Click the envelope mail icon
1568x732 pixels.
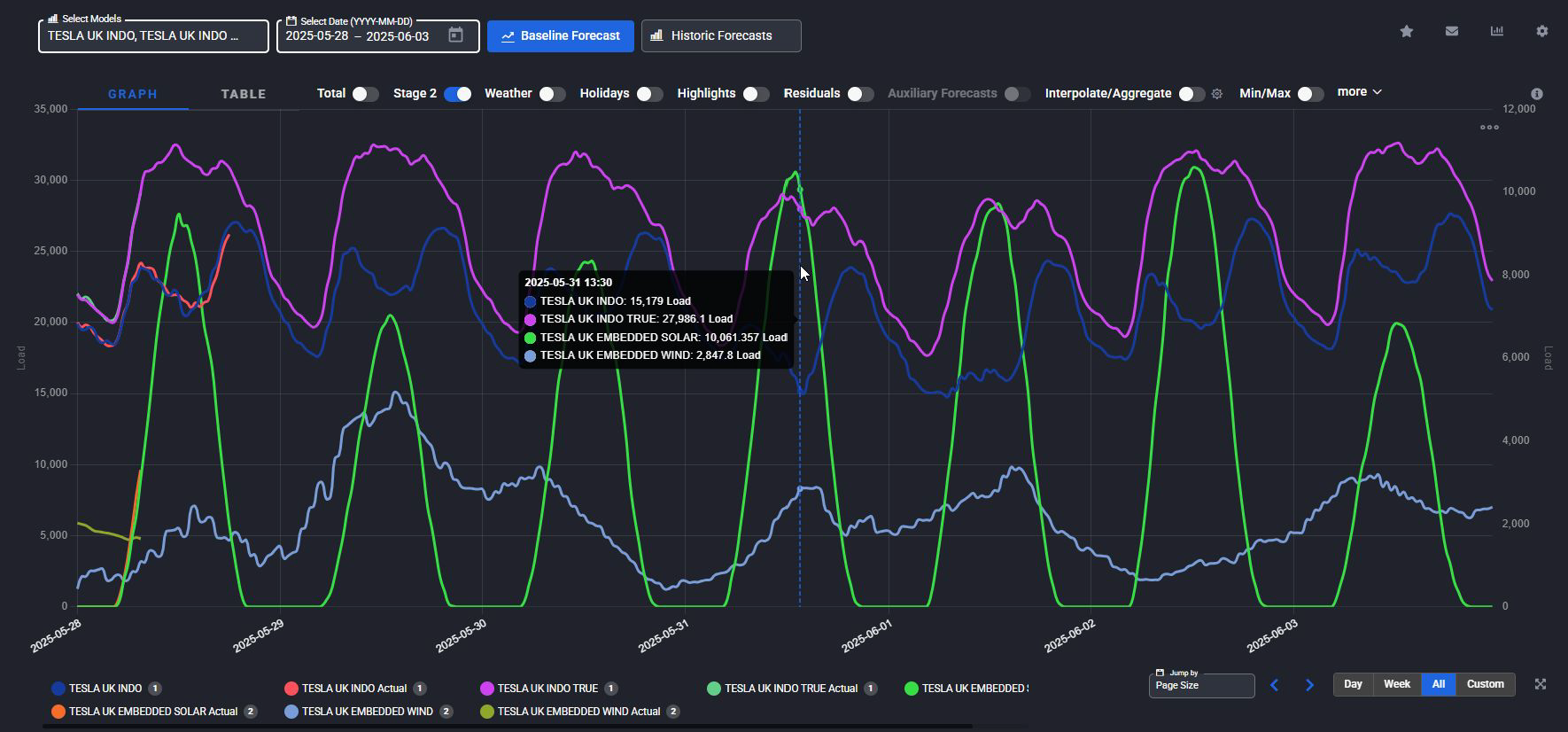[x=1451, y=31]
